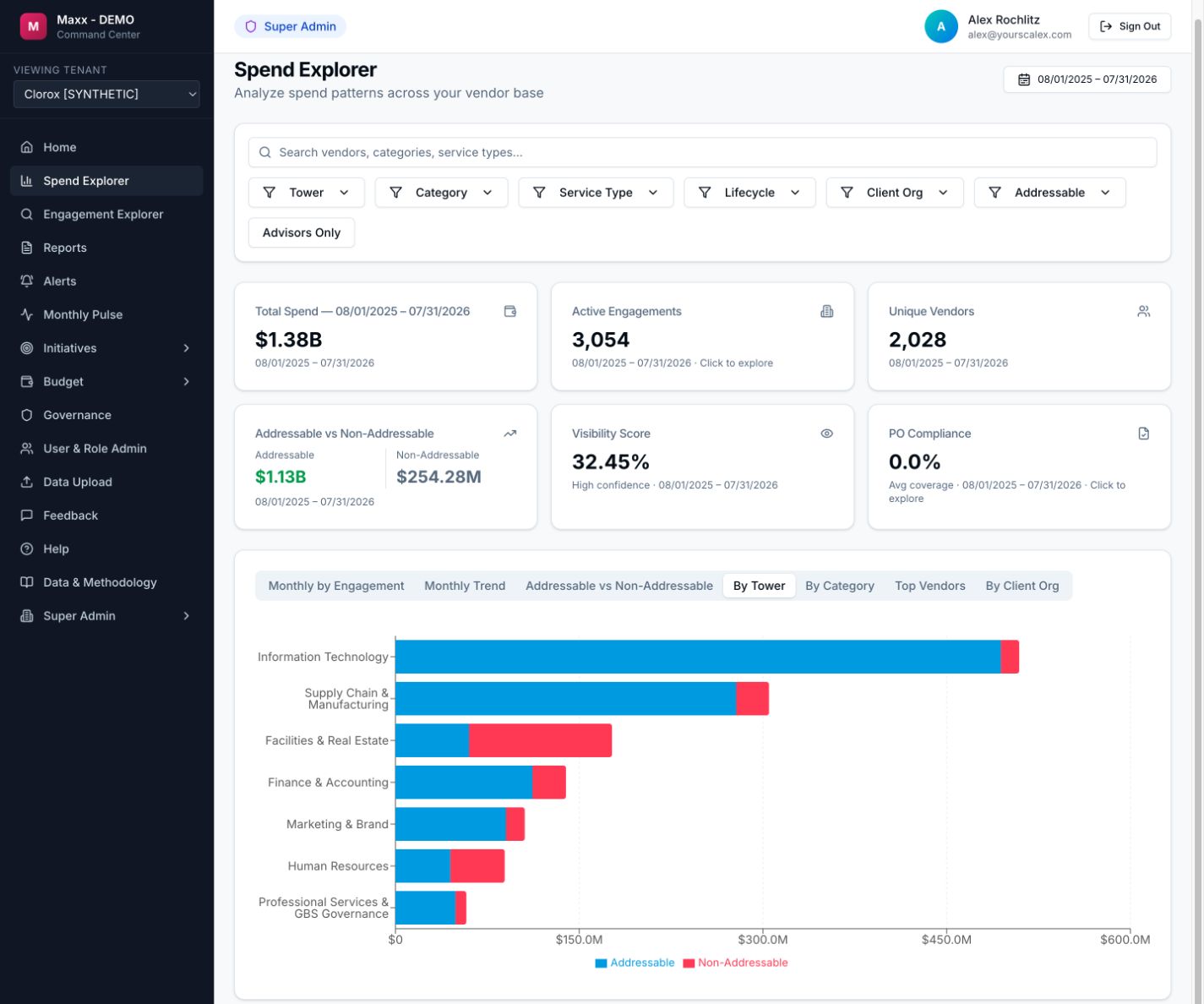1204x1004 pixels.
Task: Click the file icon on PO Compliance card
Action: (x=1144, y=434)
